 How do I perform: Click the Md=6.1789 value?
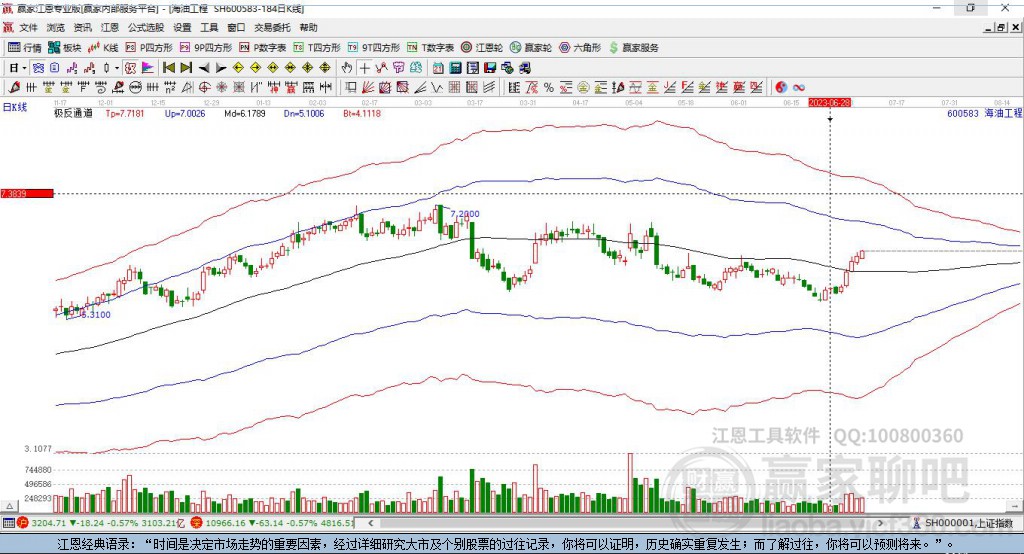click(245, 113)
